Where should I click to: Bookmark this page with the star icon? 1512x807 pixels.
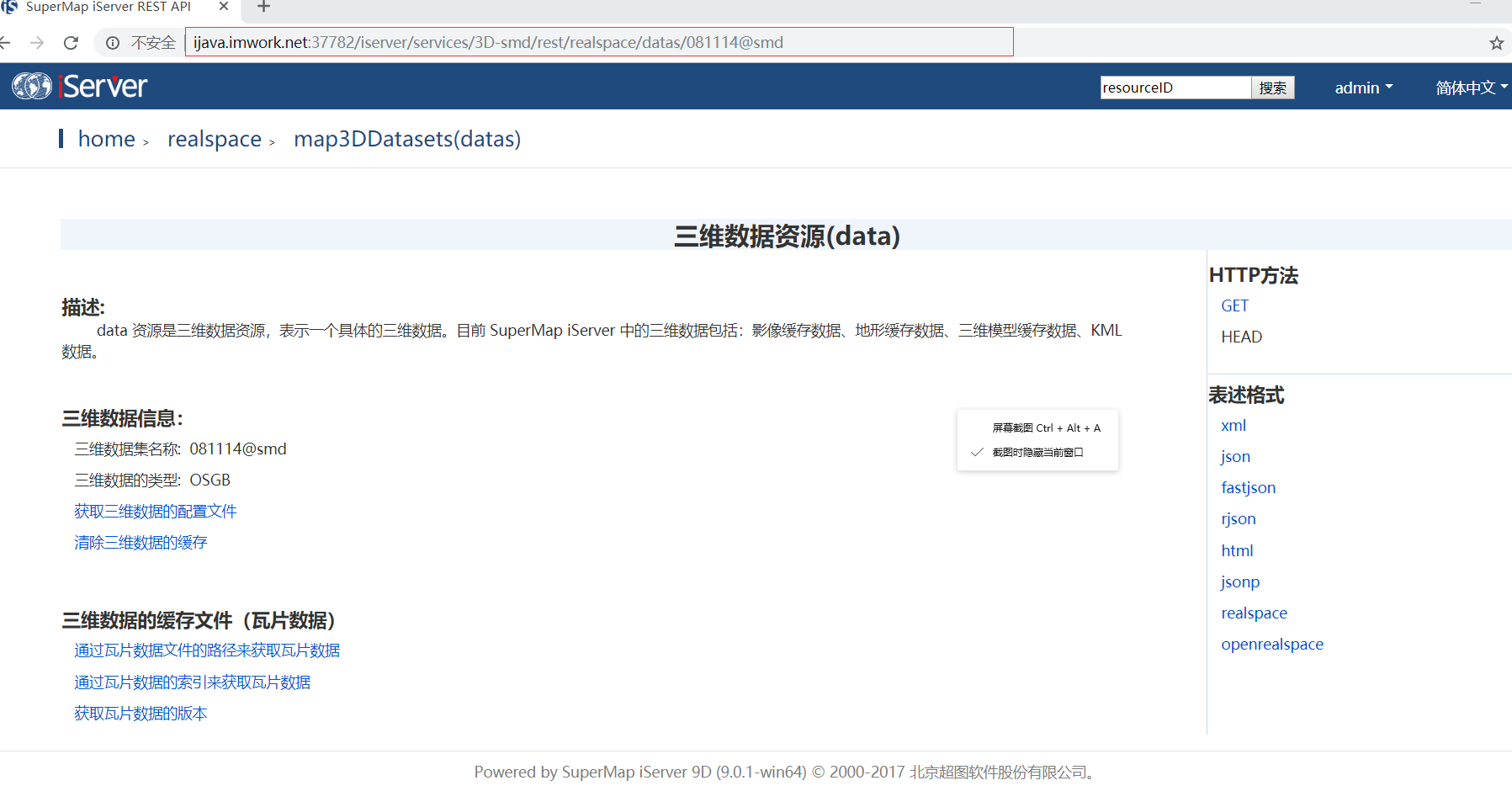pyautogui.click(x=1496, y=43)
